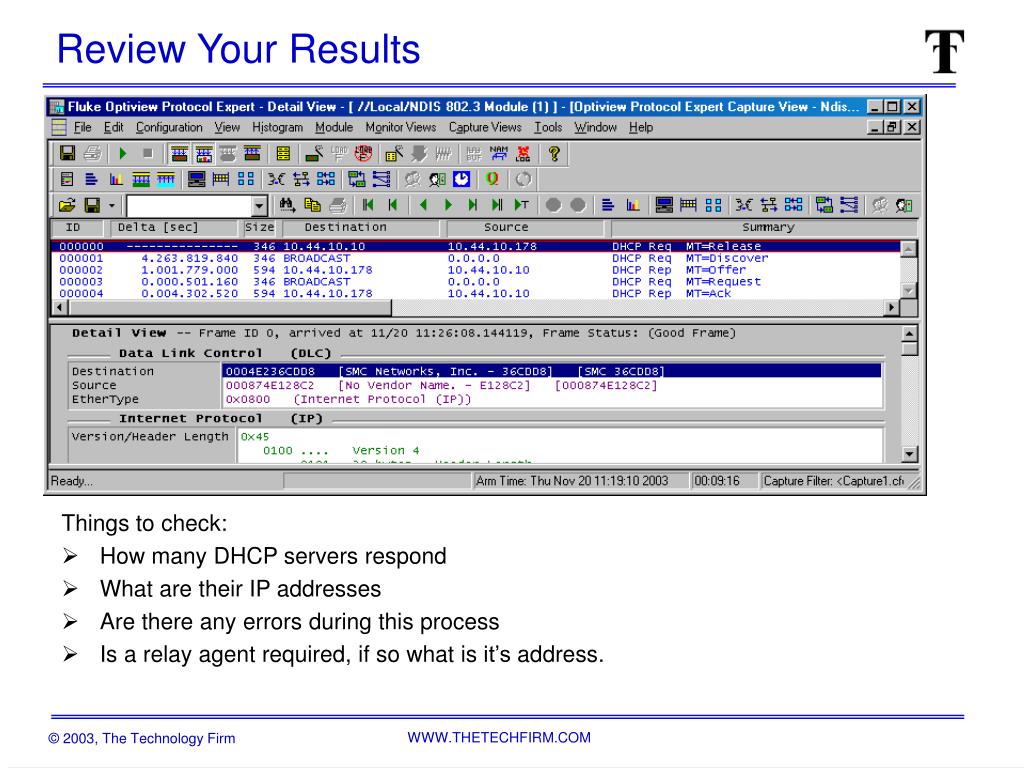Click detail view scrollbar up arrow

click(x=909, y=333)
